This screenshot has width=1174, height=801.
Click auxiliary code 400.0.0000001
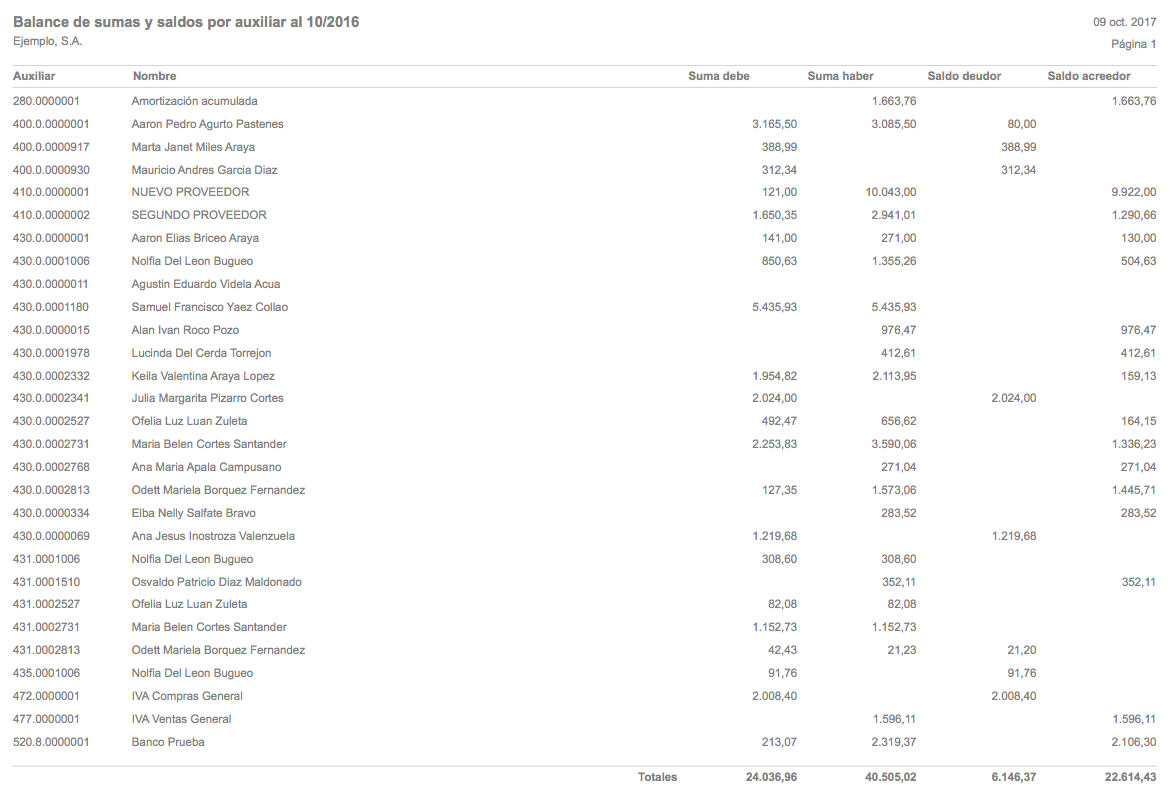click(x=51, y=124)
